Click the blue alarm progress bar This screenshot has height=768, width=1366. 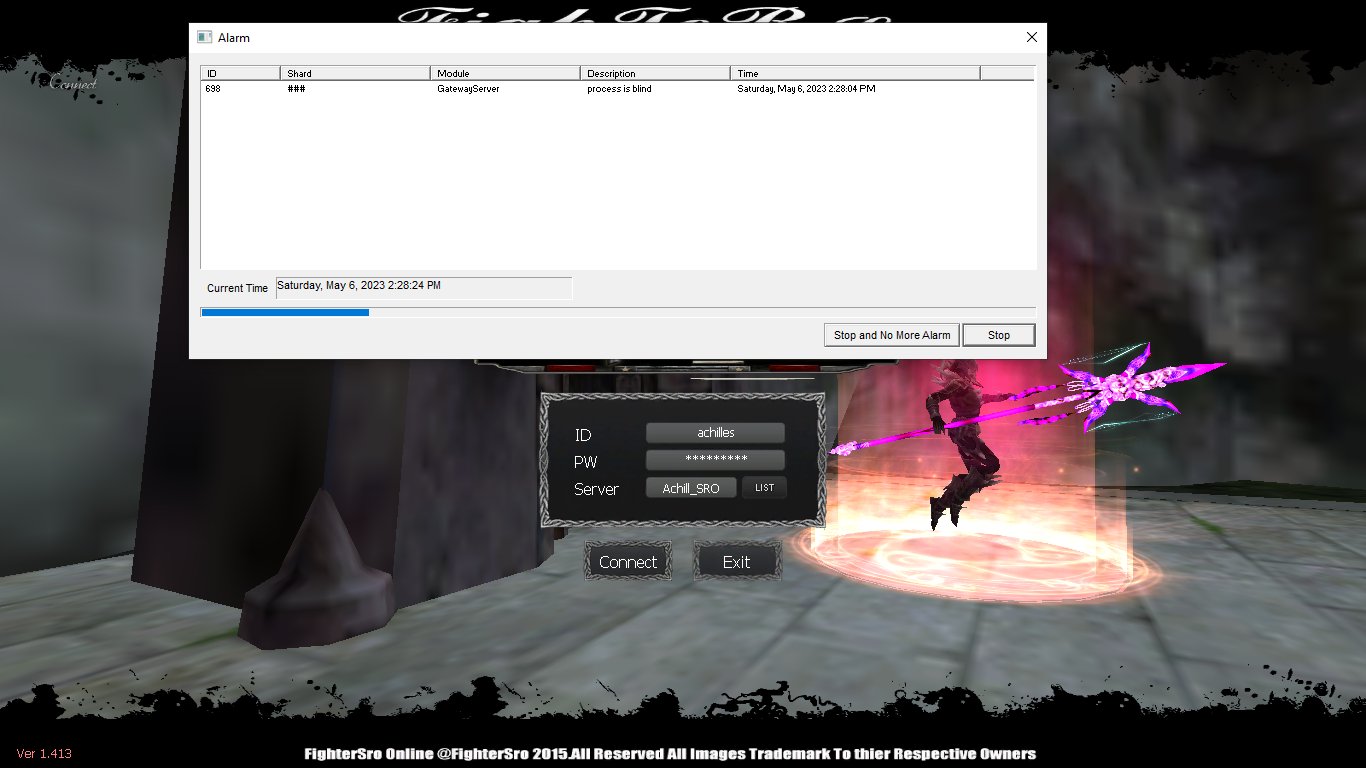pos(285,312)
